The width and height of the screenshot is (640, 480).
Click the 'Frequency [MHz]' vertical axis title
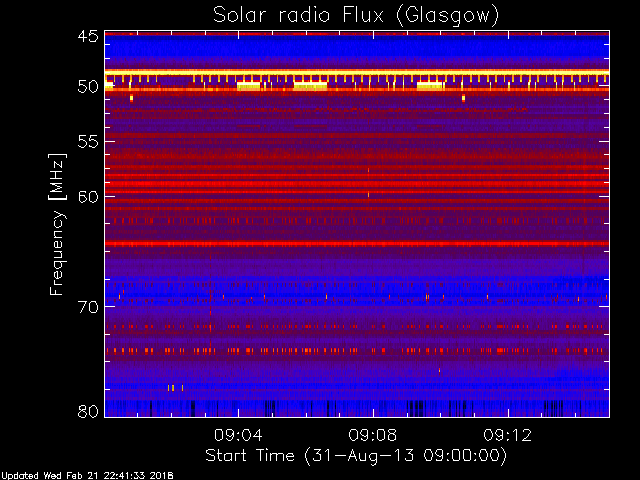tap(57, 224)
